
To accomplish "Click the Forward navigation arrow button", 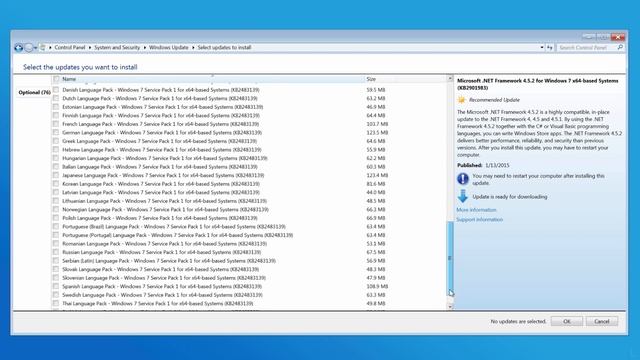I will [29, 48].
